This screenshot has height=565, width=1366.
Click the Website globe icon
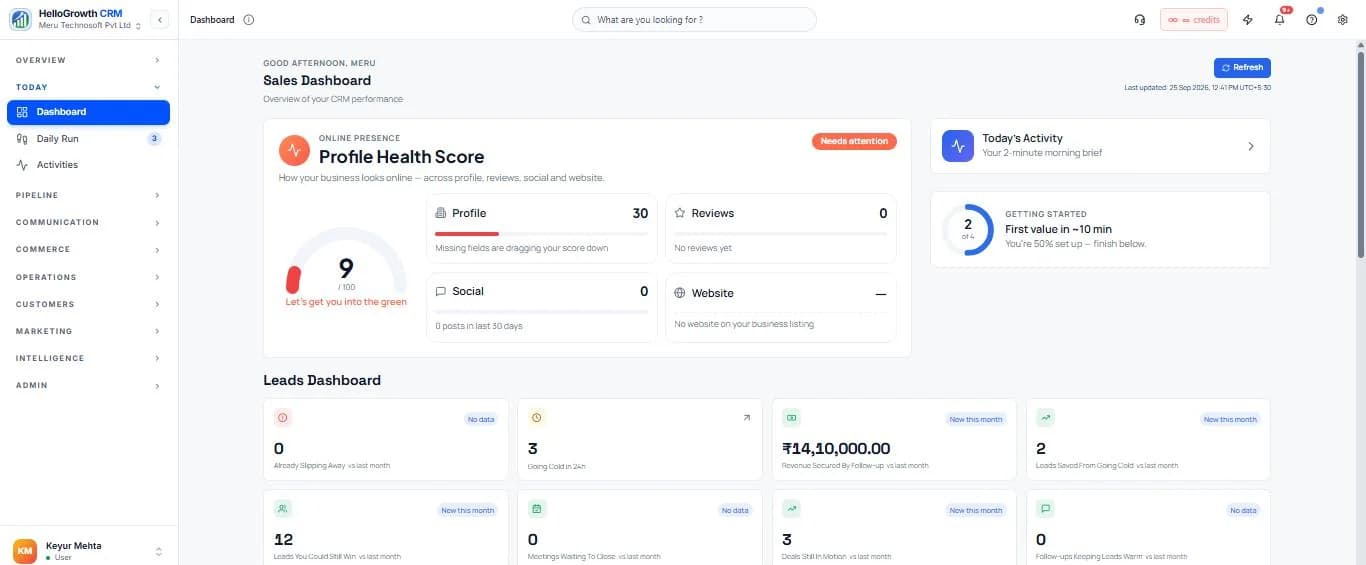680,293
